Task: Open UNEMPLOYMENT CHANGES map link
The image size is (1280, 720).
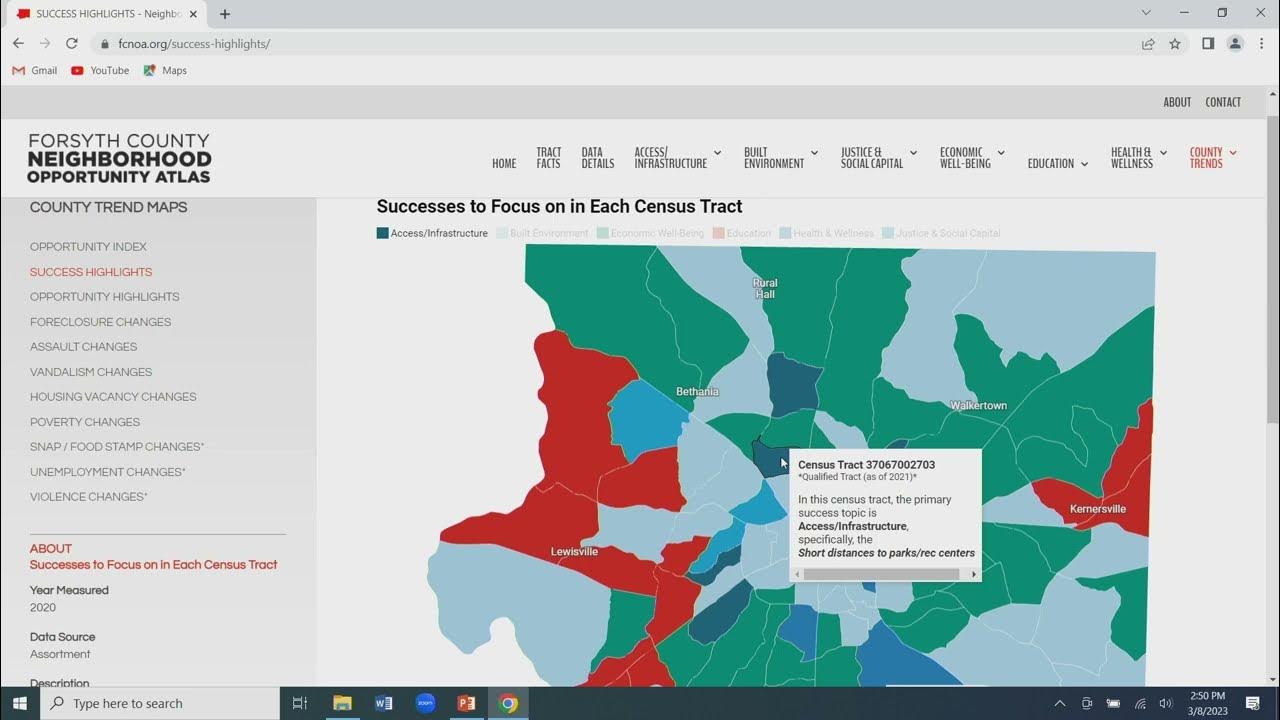Action: pos(107,472)
